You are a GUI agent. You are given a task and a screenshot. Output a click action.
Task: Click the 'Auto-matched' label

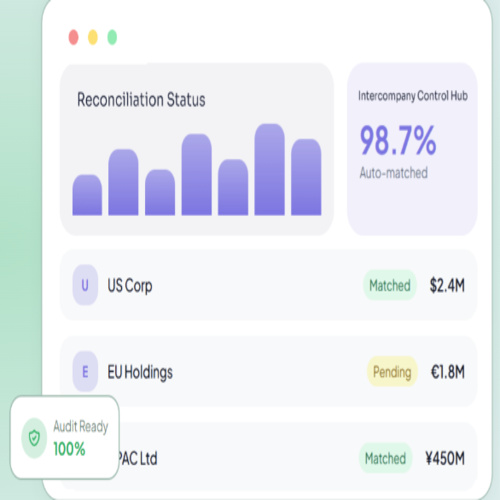[394, 173]
